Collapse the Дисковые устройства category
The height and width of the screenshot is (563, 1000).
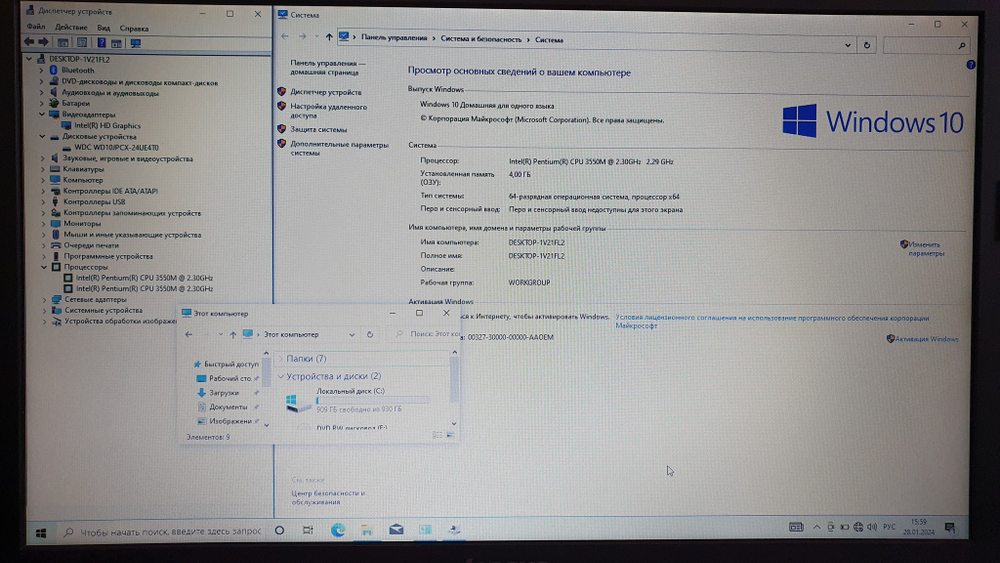click(x=42, y=136)
